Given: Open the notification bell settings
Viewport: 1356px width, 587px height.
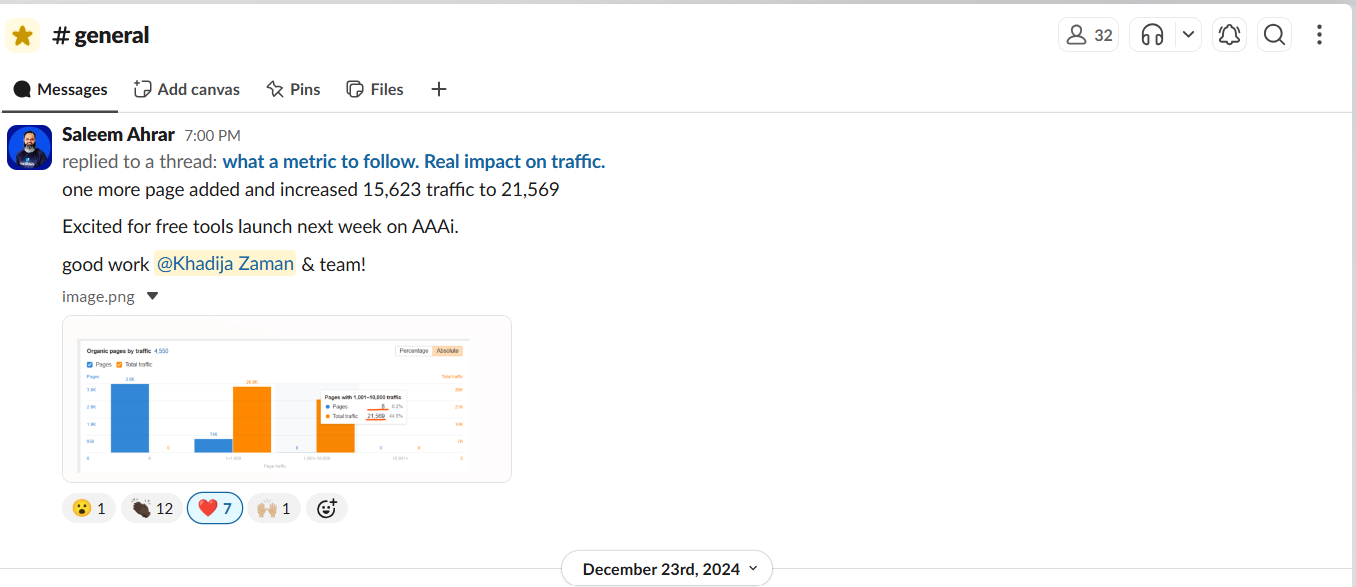Looking at the screenshot, I should click(x=1229, y=35).
